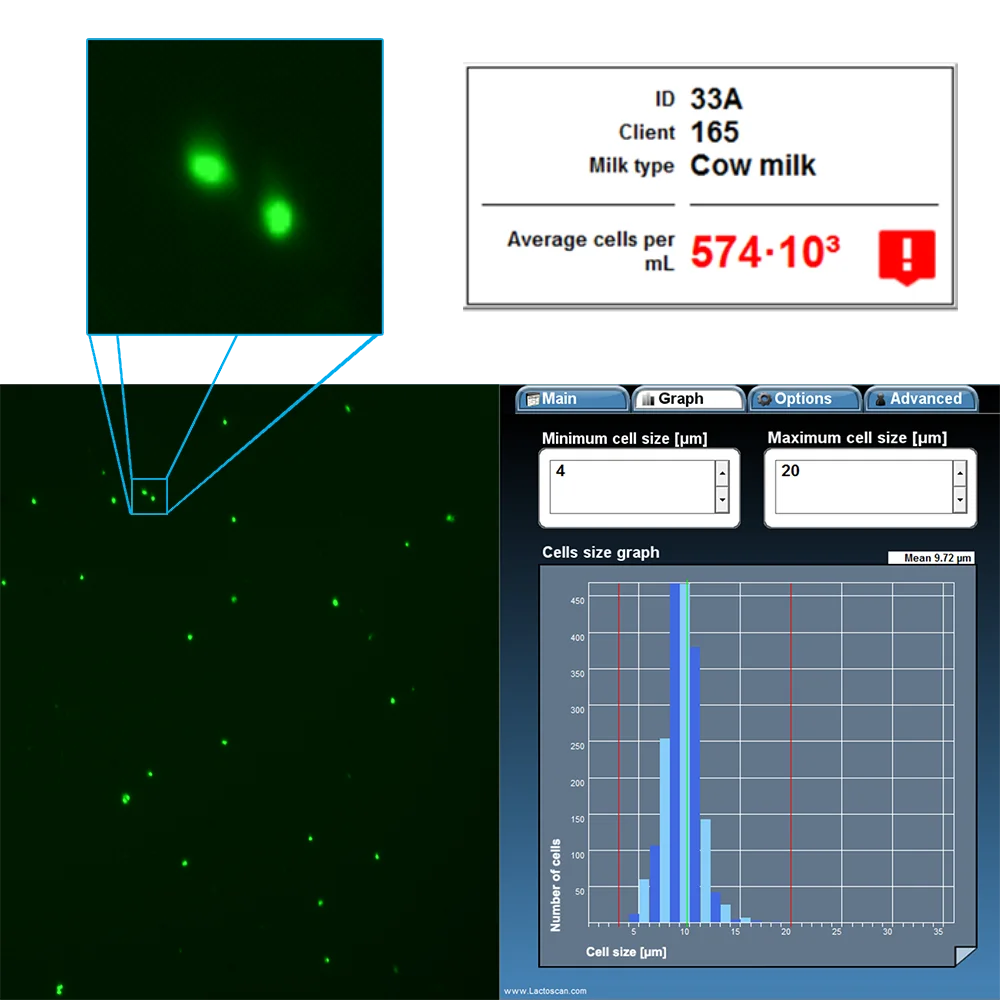Click the zoomed cell inset thumbnail
1000x1000 pixels.
click(235, 185)
